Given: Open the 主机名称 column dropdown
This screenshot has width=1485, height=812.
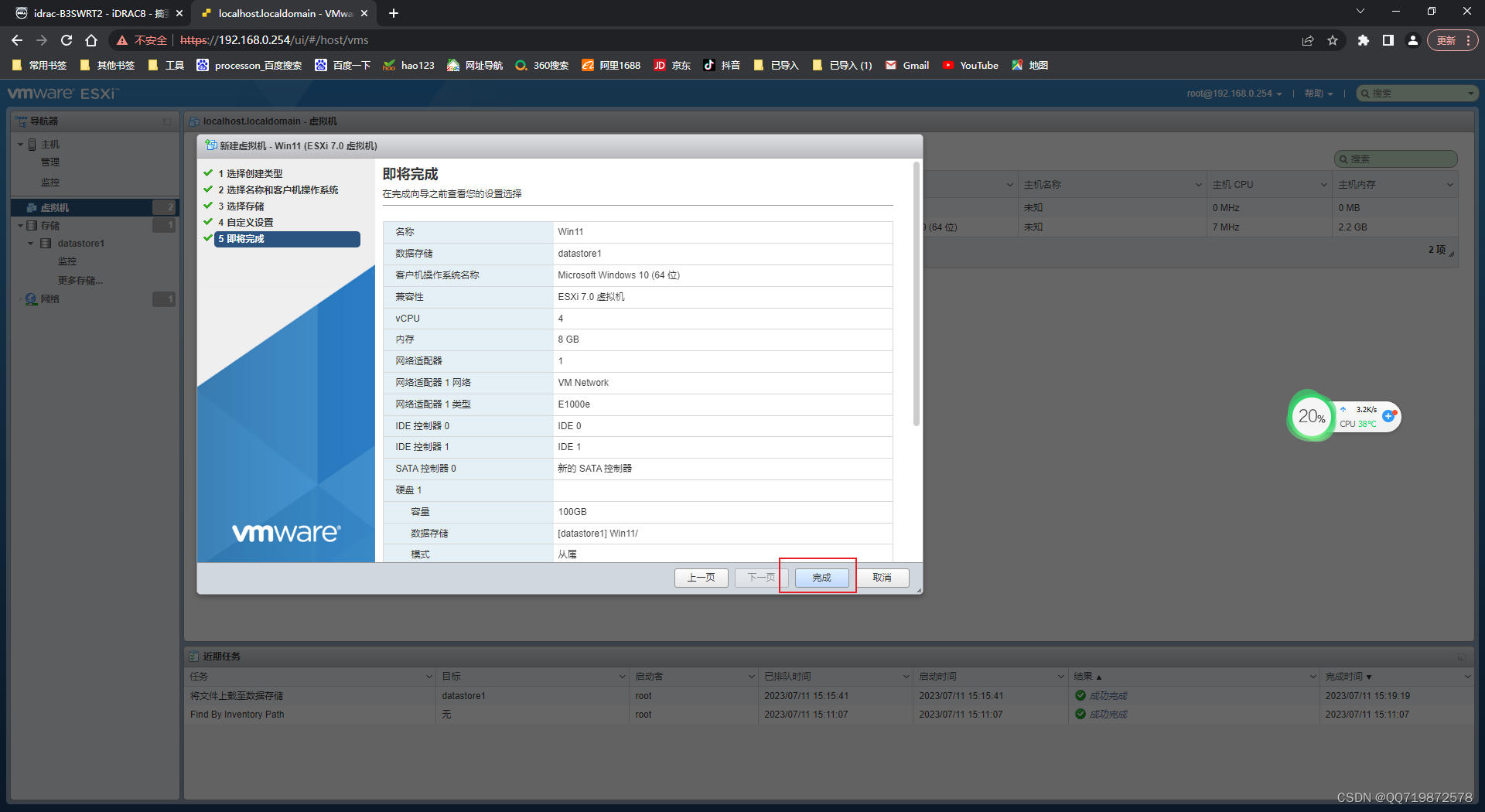Looking at the screenshot, I should tap(1198, 185).
